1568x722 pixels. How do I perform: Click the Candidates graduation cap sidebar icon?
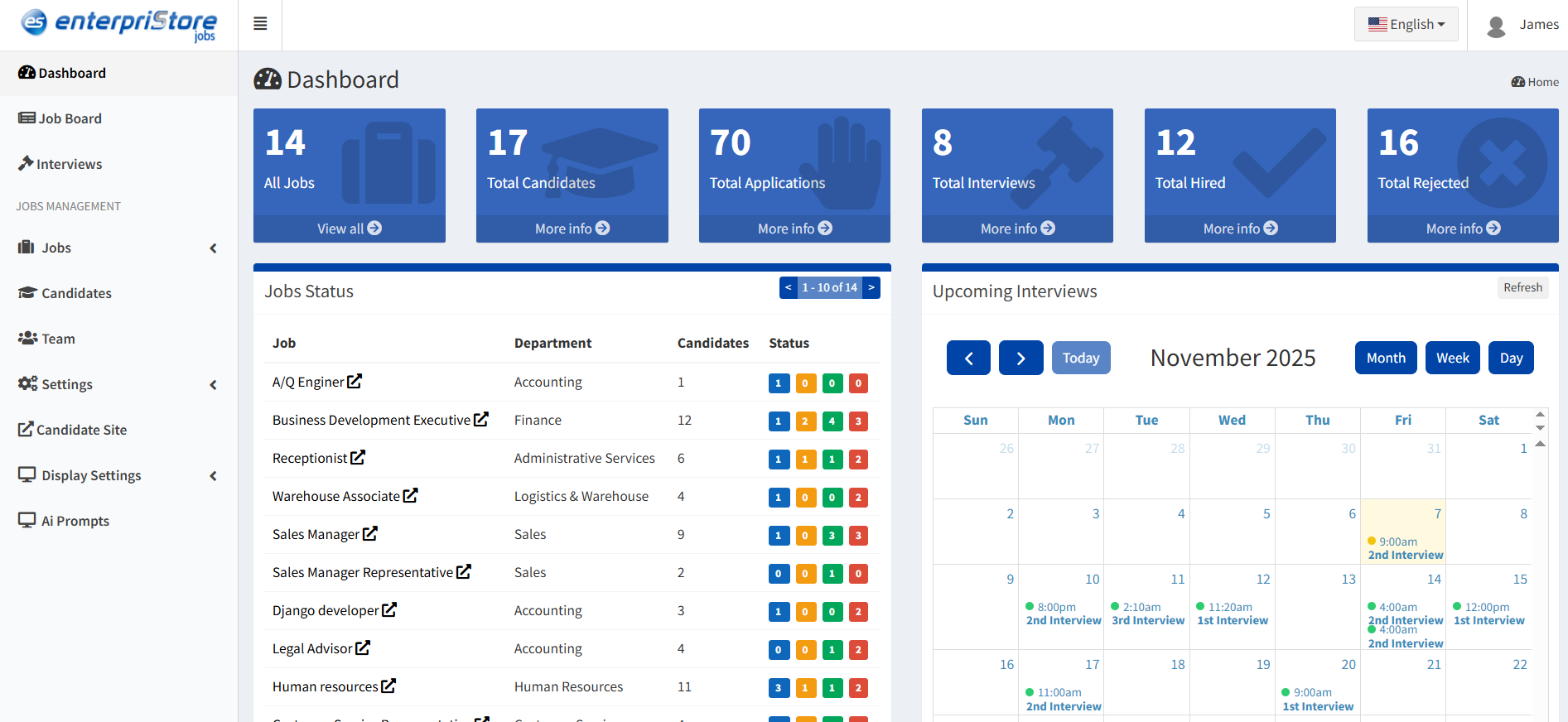[27, 292]
